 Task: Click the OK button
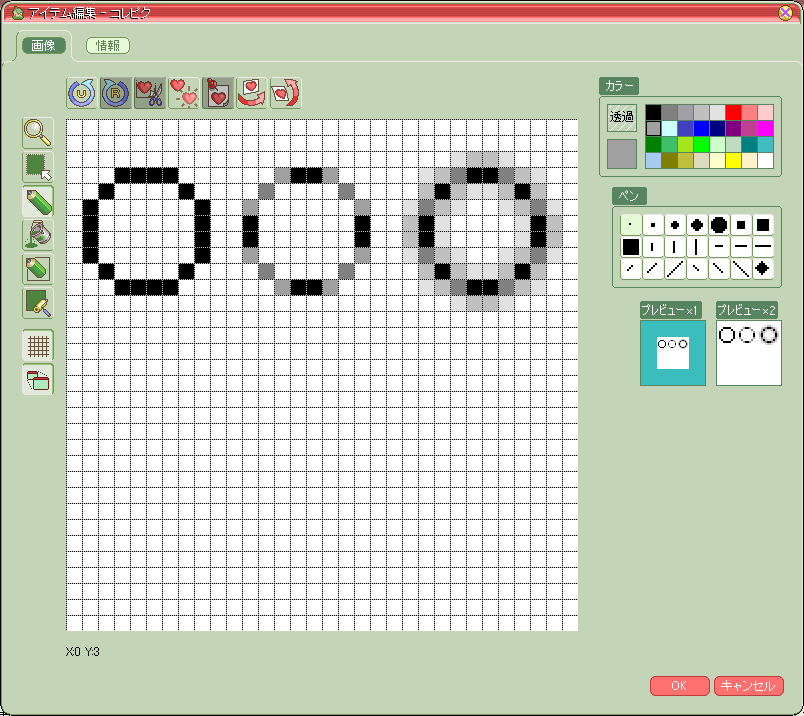679,686
